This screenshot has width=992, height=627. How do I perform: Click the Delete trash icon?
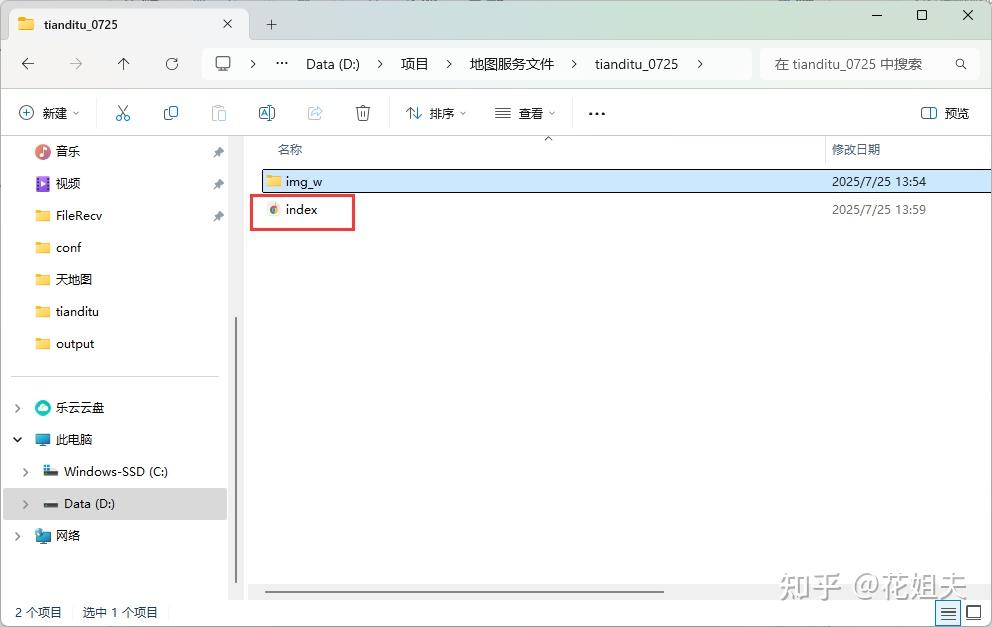363,113
